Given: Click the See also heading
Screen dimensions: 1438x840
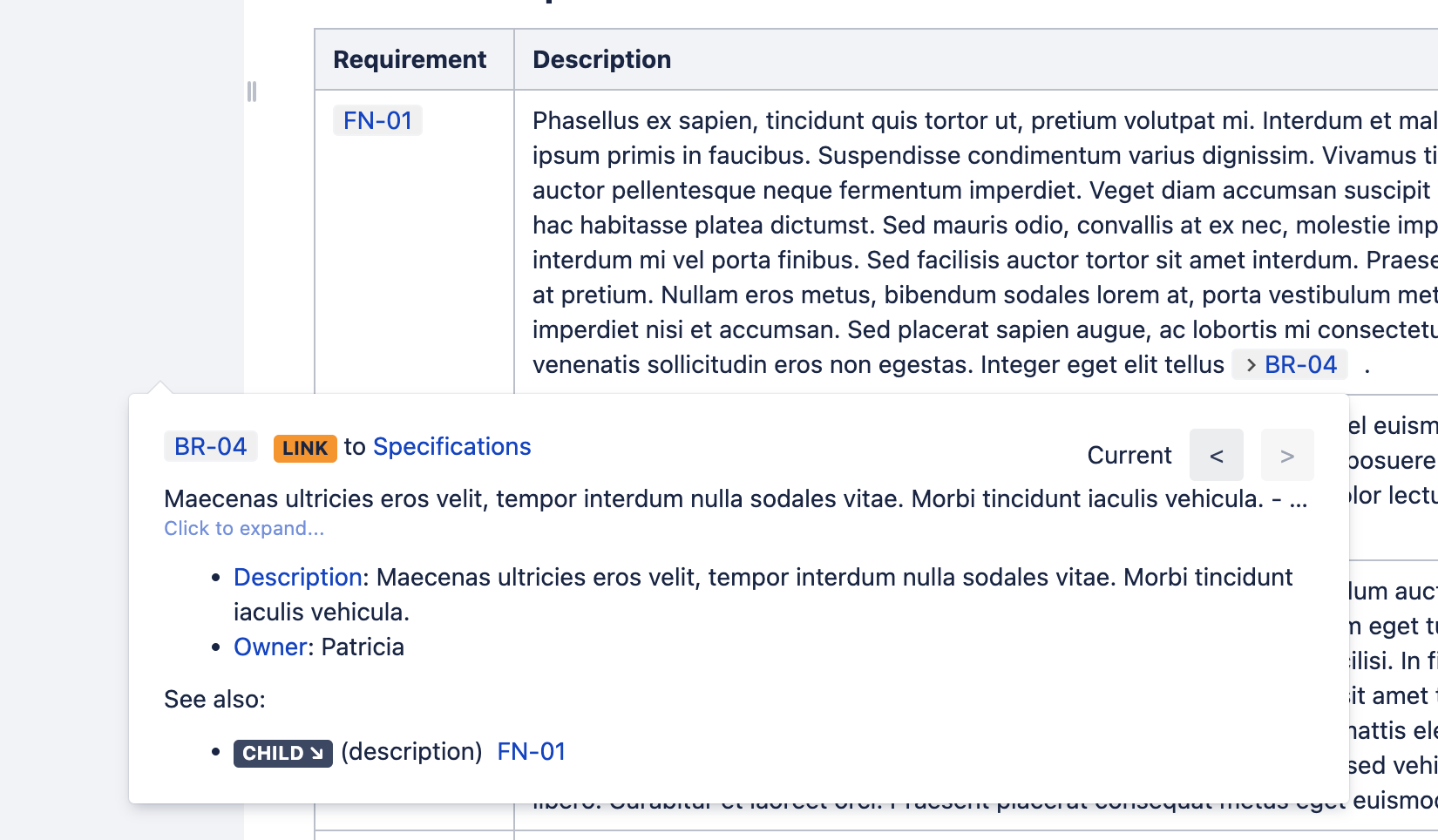Looking at the screenshot, I should coord(214,700).
